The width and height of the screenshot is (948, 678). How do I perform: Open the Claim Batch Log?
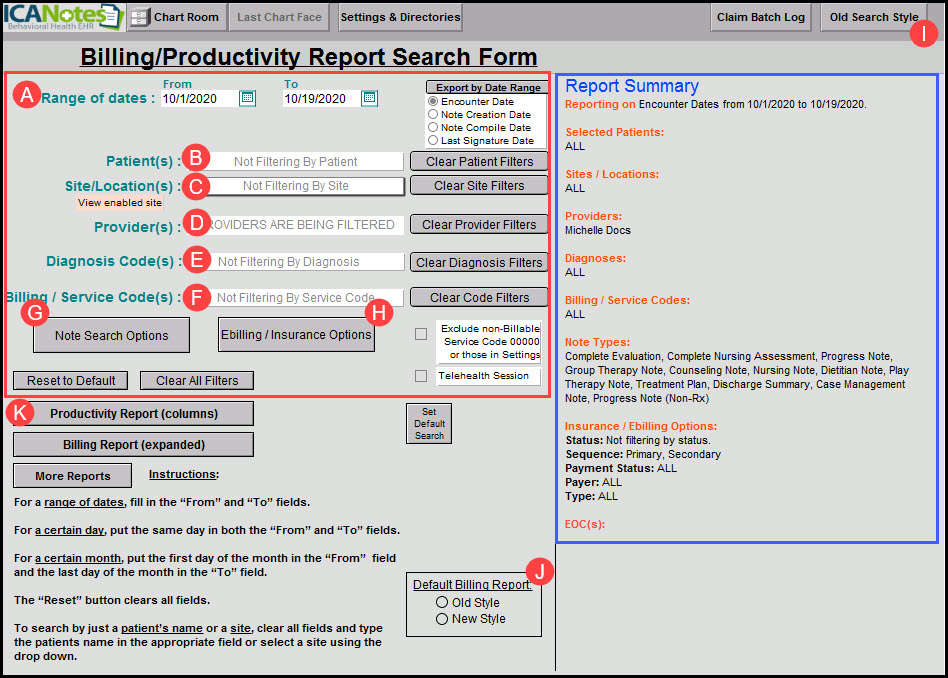(x=761, y=17)
